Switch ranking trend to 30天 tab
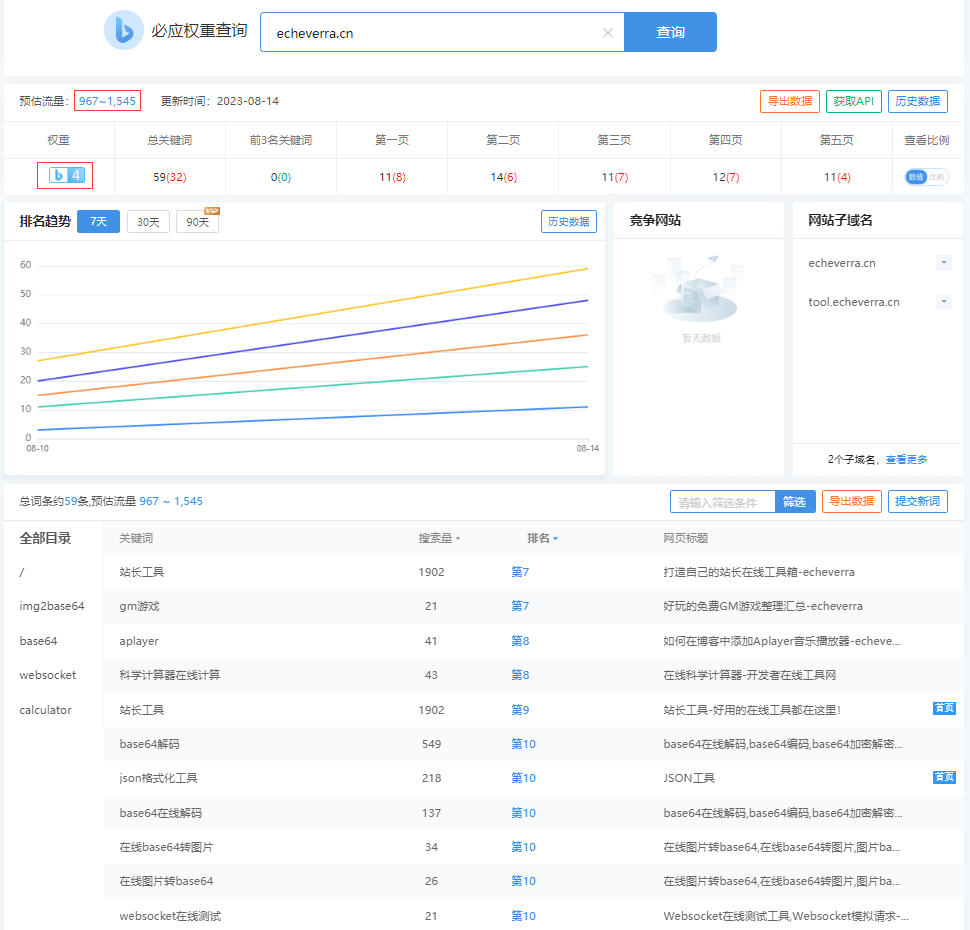This screenshot has height=930, width=970. tap(148, 222)
